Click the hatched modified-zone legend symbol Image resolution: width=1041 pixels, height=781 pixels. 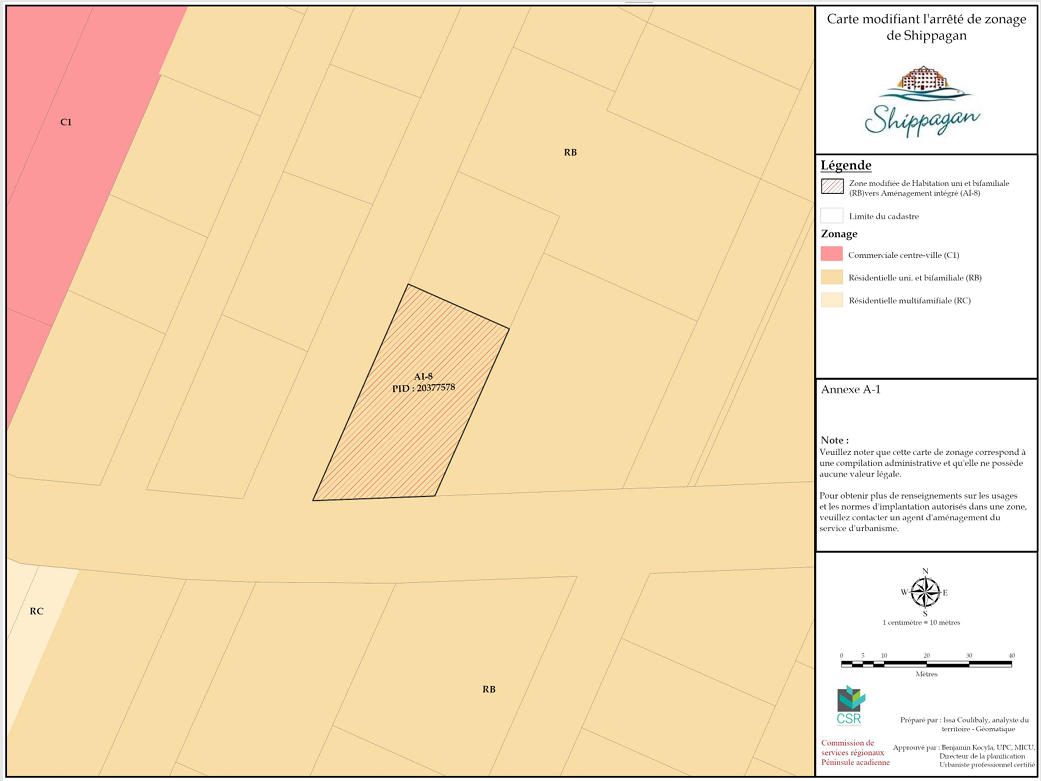click(x=832, y=185)
